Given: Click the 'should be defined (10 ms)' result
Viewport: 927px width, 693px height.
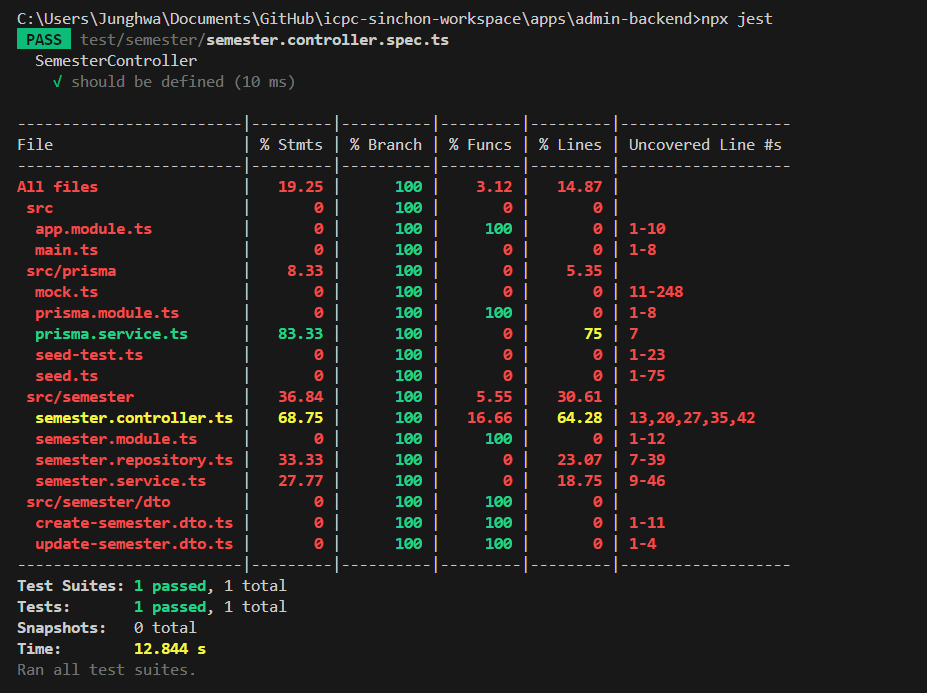Looking at the screenshot, I should point(183,82).
